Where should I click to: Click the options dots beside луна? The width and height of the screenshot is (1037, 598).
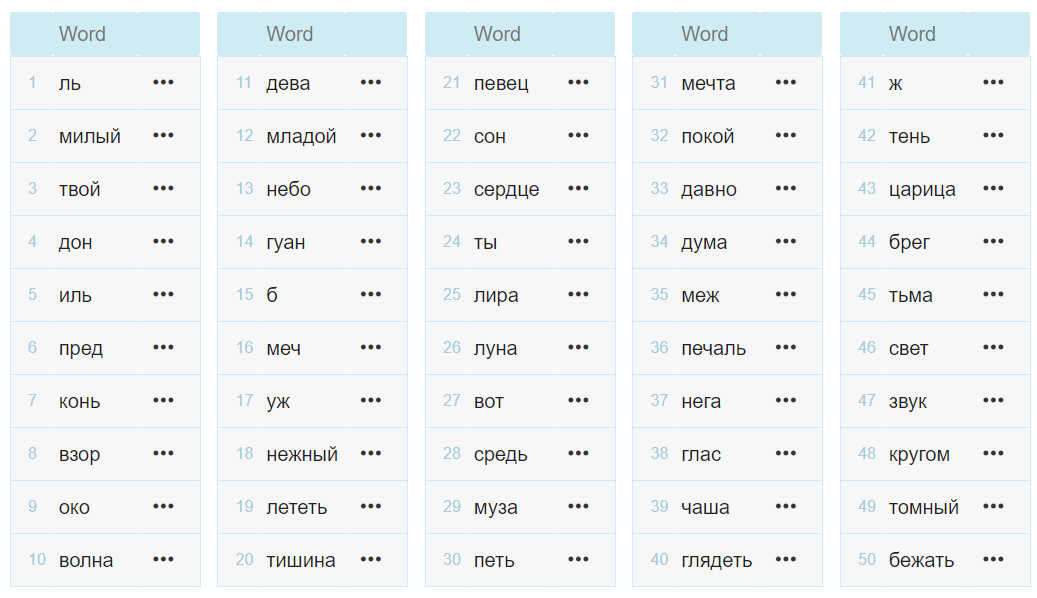pyautogui.click(x=578, y=347)
